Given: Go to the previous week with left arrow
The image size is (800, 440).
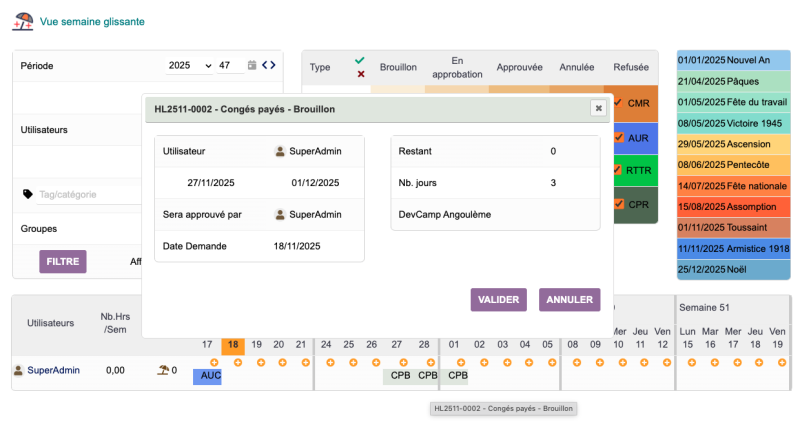Looking at the screenshot, I should (x=265, y=66).
